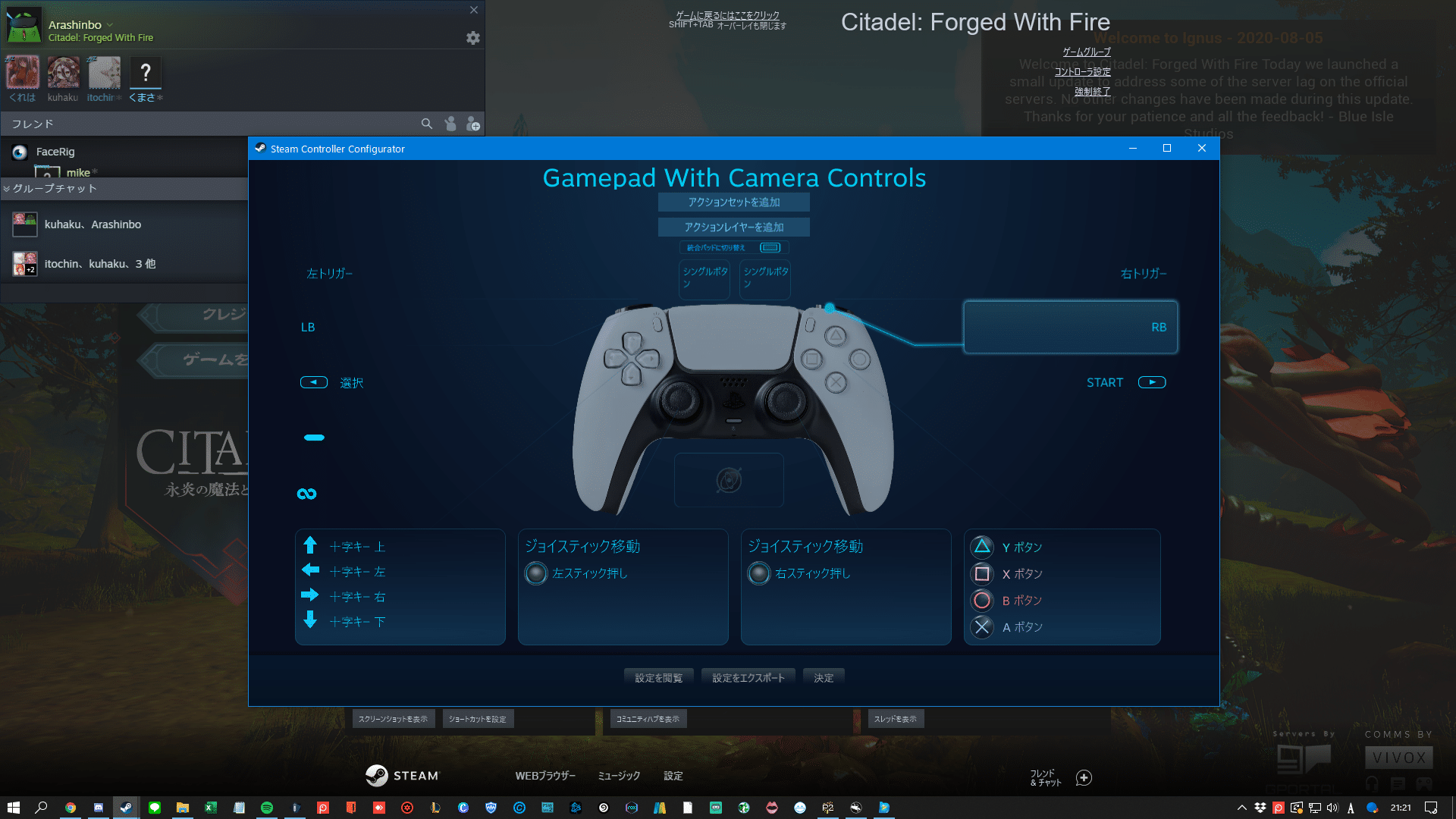Toggle 統合パッドに切り替え switch
Viewport: 1456px width, 819px height.
770,247
